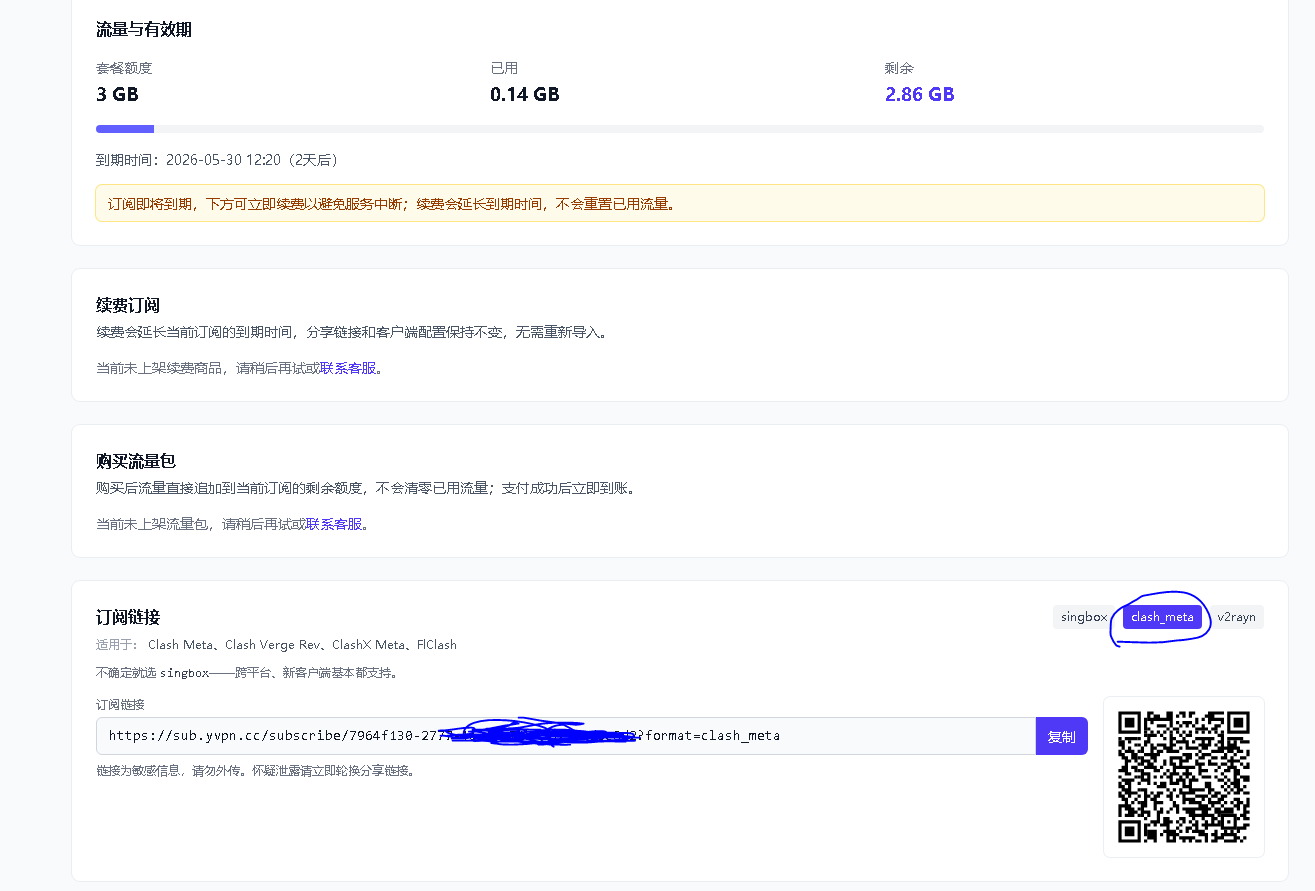Select the clash_meta format tab
This screenshot has width=1315, height=891.
click(x=1162, y=617)
